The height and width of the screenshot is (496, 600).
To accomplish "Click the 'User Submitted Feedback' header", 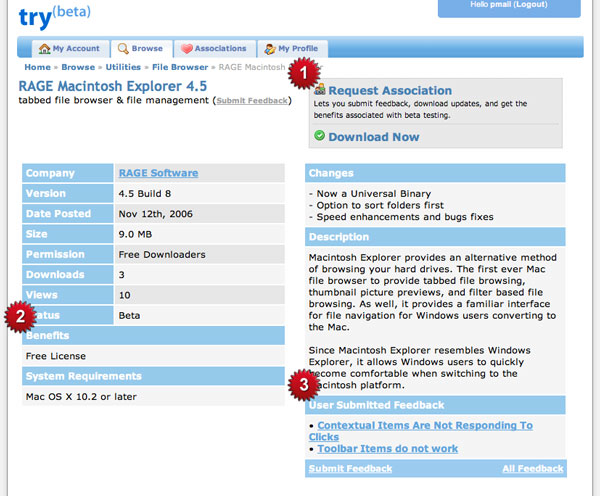I will pos(435,405).
